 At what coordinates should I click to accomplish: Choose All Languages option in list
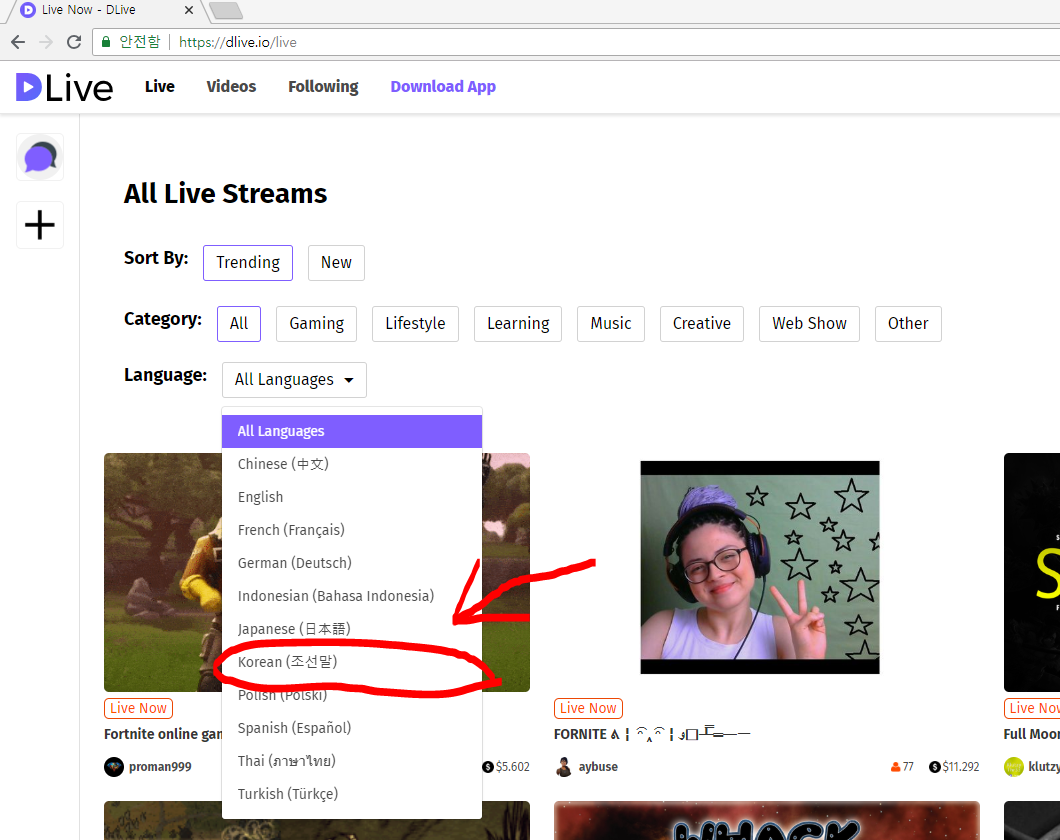pos(352,431)
